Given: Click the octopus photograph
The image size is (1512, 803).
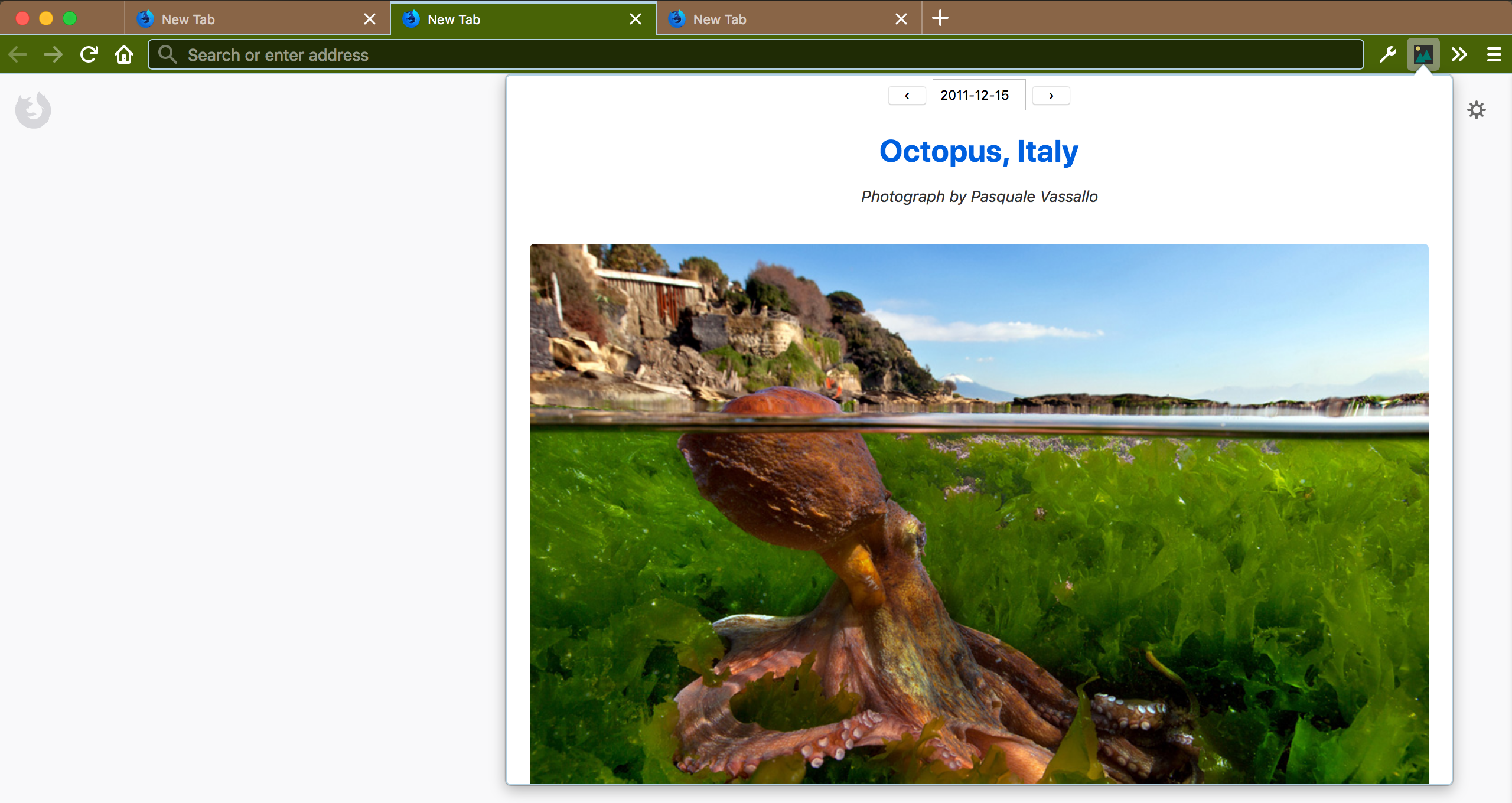Looking at the screenshot, I should [x=979, y=514].
